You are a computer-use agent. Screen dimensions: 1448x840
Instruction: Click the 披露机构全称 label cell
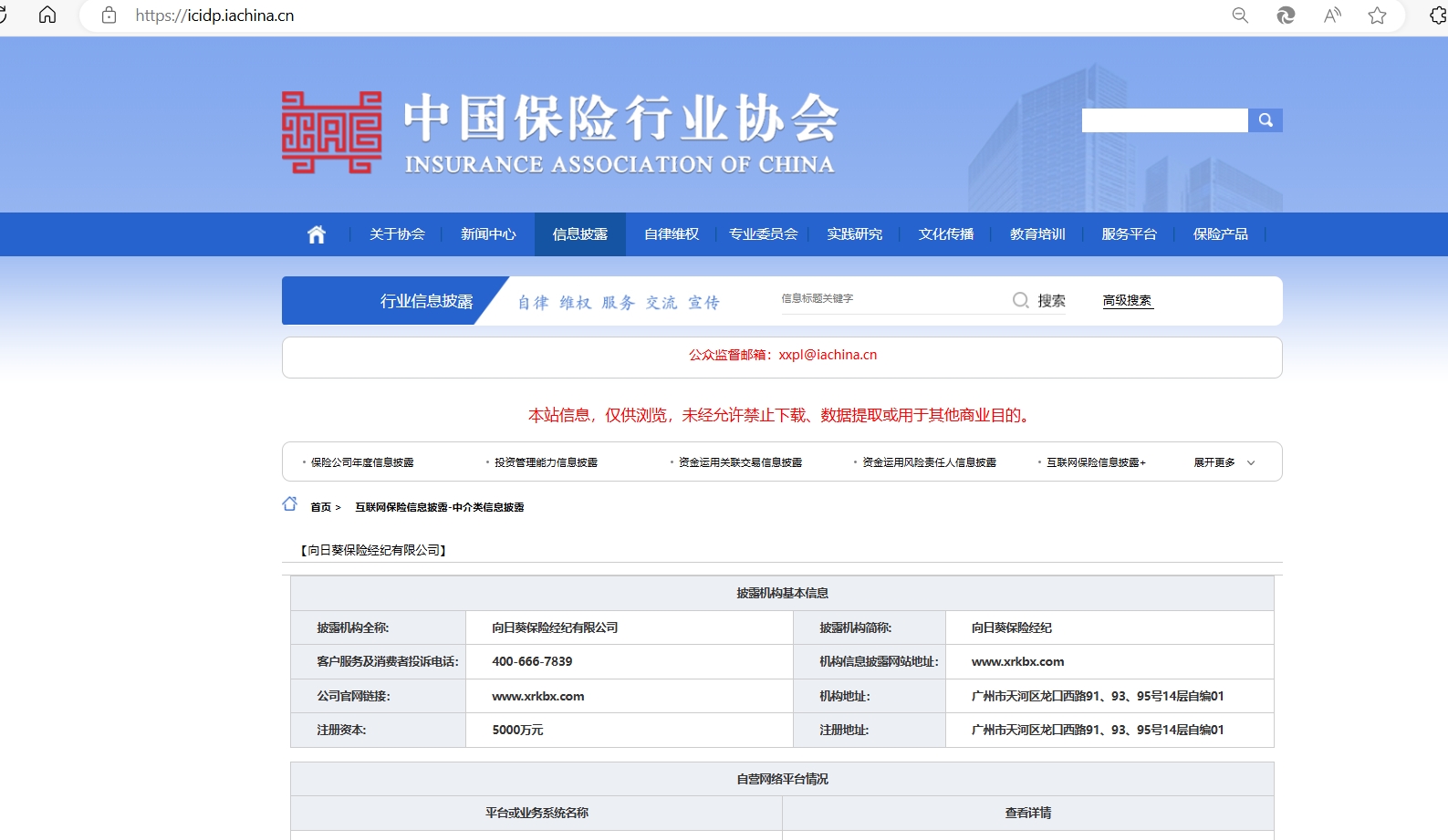378,627
